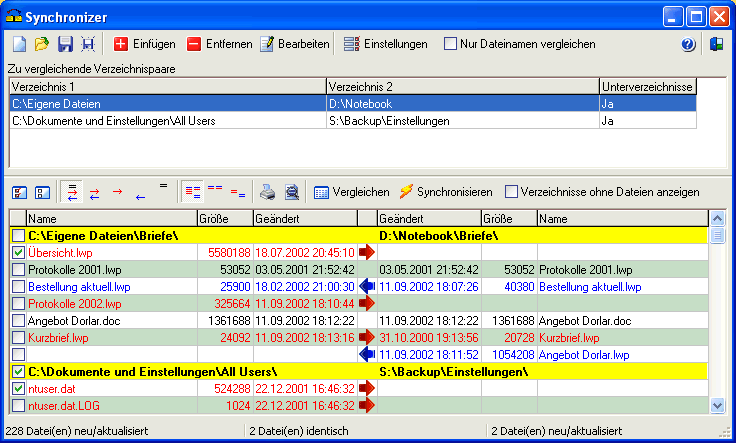
Task: Click the D:\Notebook cell
Action: [x=462, y=104]
